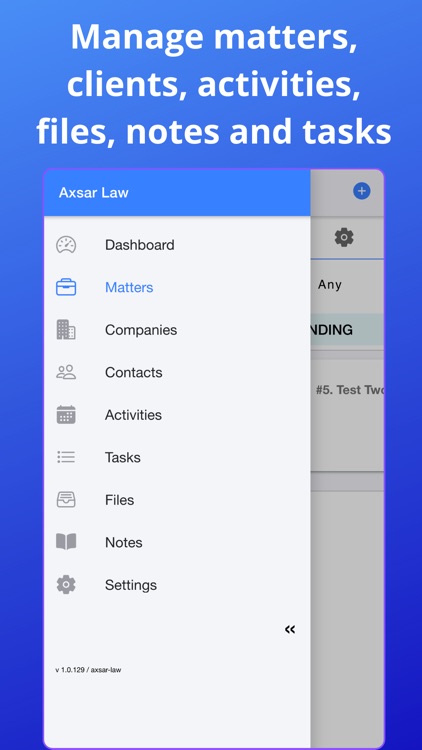Collapse sidebar with double chevron
The image size is (422, 750).
pos(290,629)
